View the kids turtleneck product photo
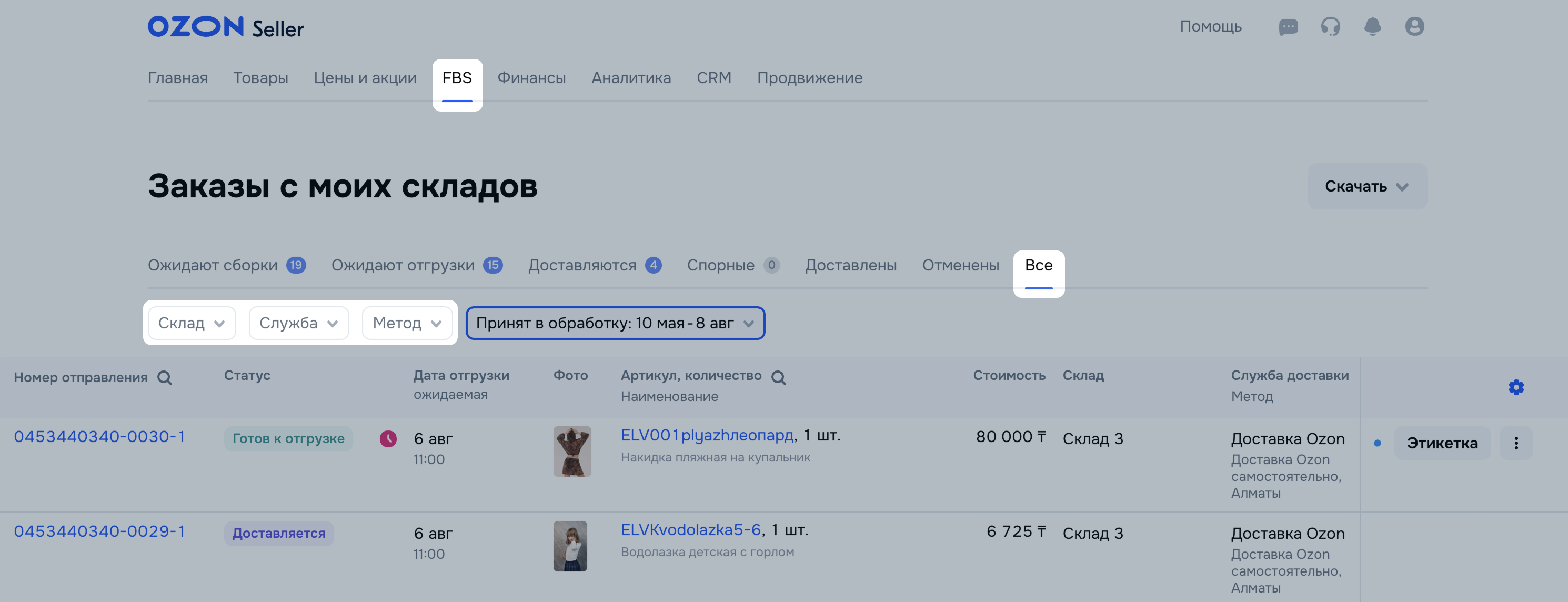The width and height of the screenshot is (1568, 602). pyautogui.click(x=570, y=546)
